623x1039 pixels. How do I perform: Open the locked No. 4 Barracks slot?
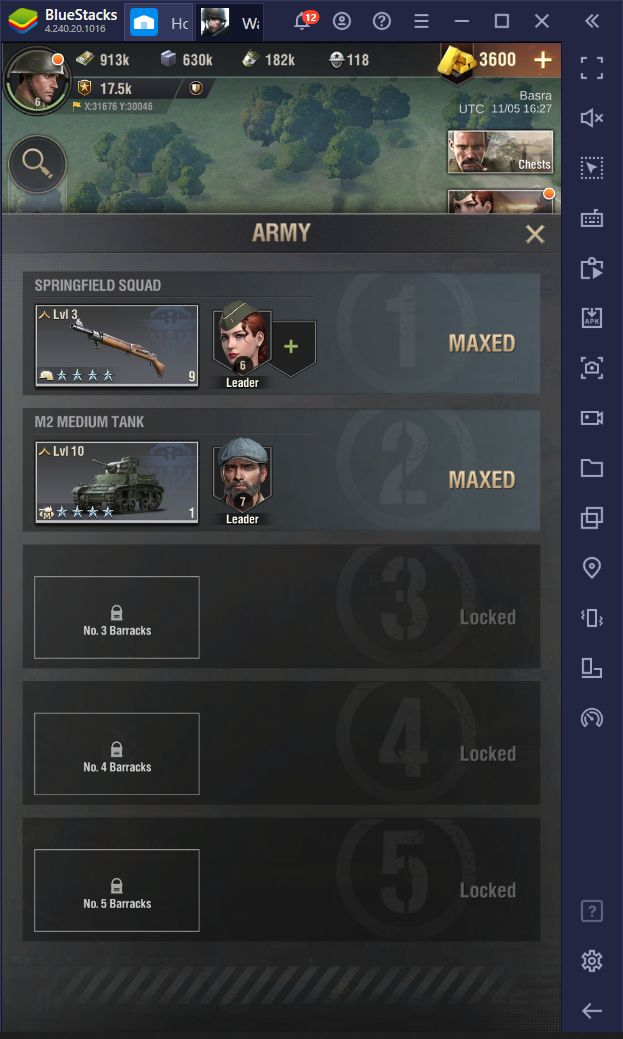[117, 754]
